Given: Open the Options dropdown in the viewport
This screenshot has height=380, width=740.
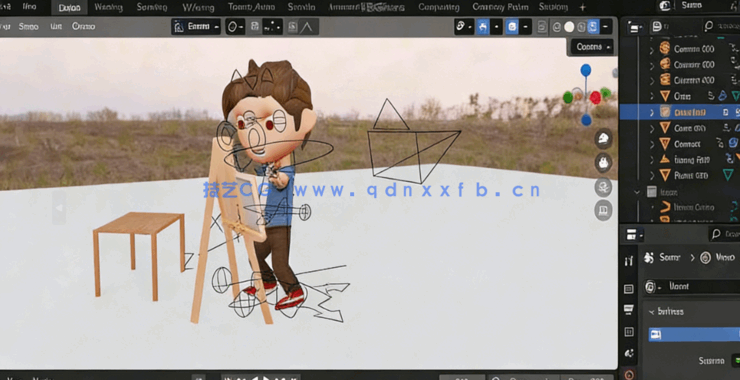Looking at the screenshot, I should tap(592, 47).
